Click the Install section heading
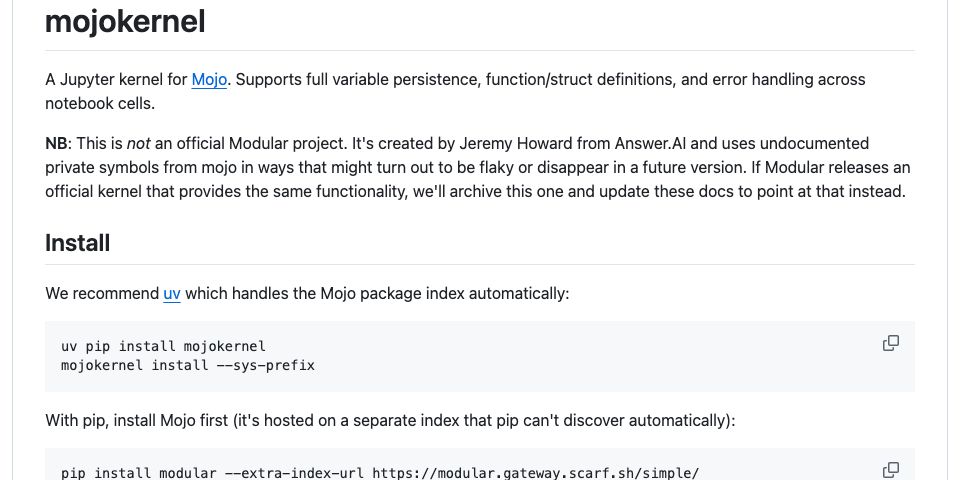 77,243
